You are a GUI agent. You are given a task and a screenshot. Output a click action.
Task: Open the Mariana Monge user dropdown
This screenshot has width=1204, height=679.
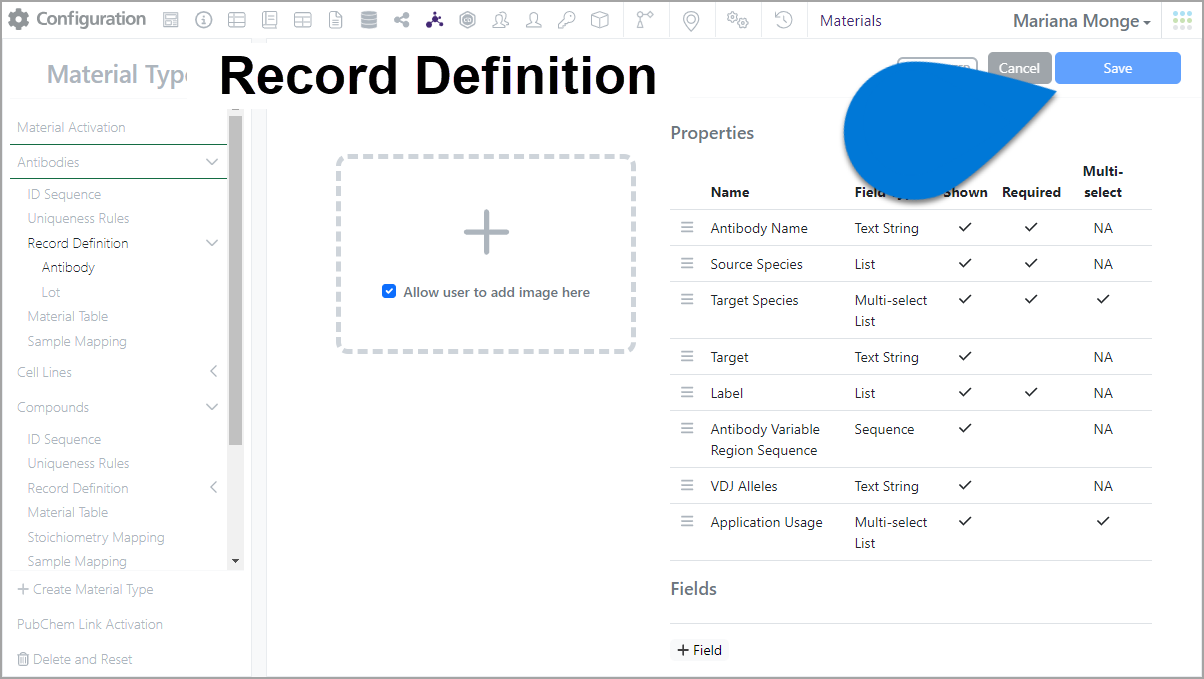[1081, 21]
